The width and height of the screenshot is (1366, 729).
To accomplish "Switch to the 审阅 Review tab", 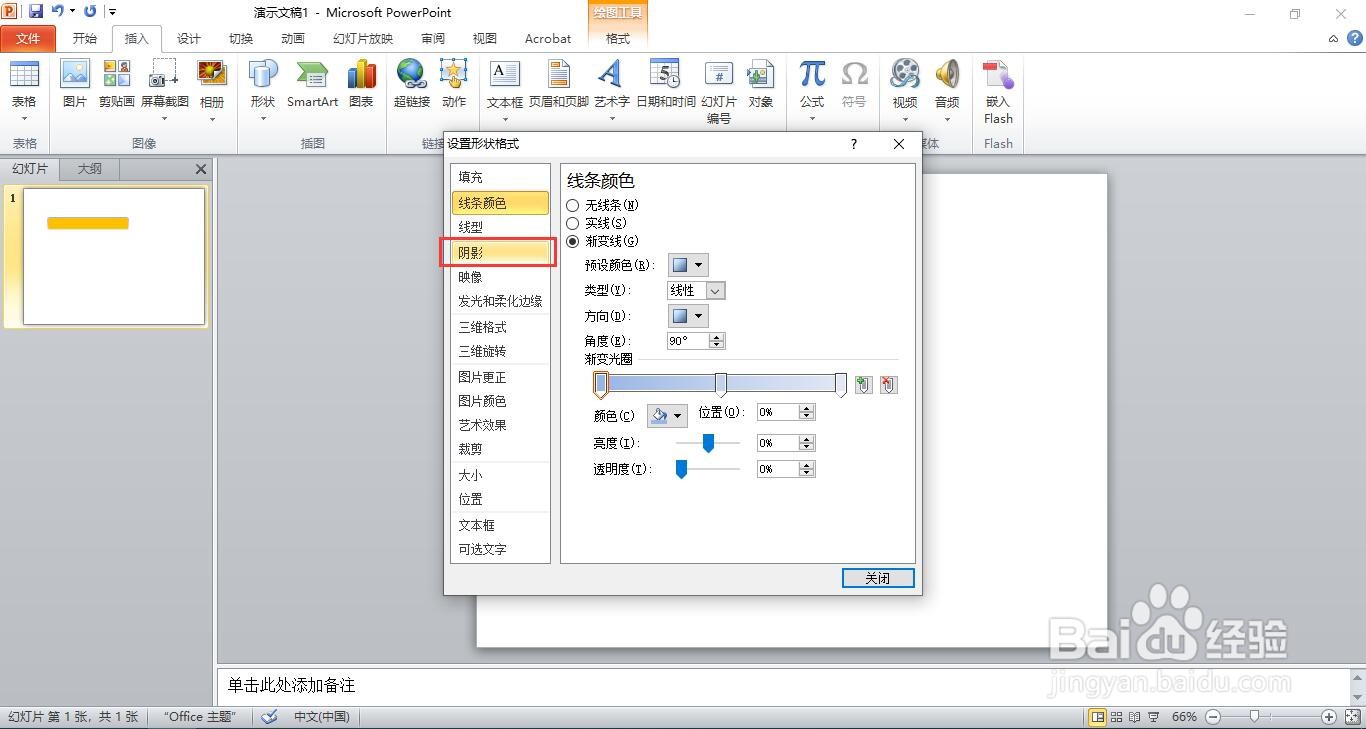I will point(433,38).
